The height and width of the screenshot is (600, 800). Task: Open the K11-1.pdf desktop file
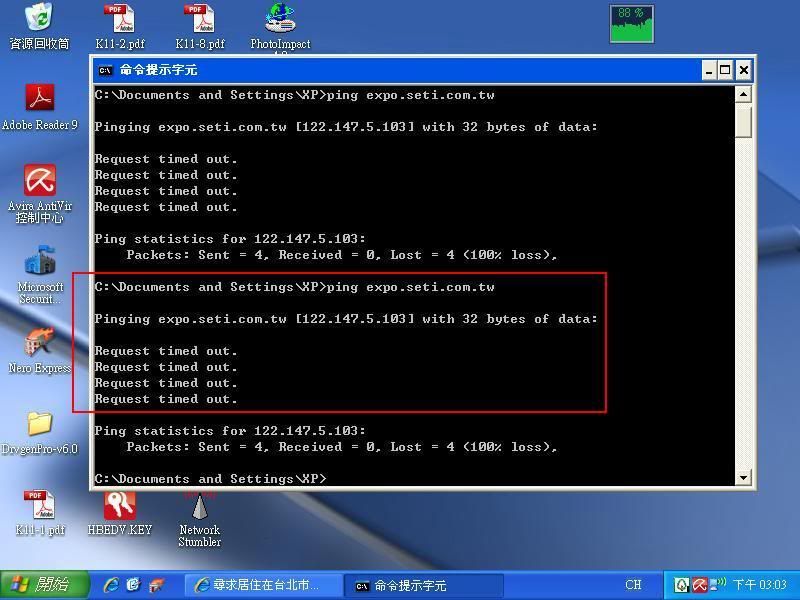tap(39, 505)
